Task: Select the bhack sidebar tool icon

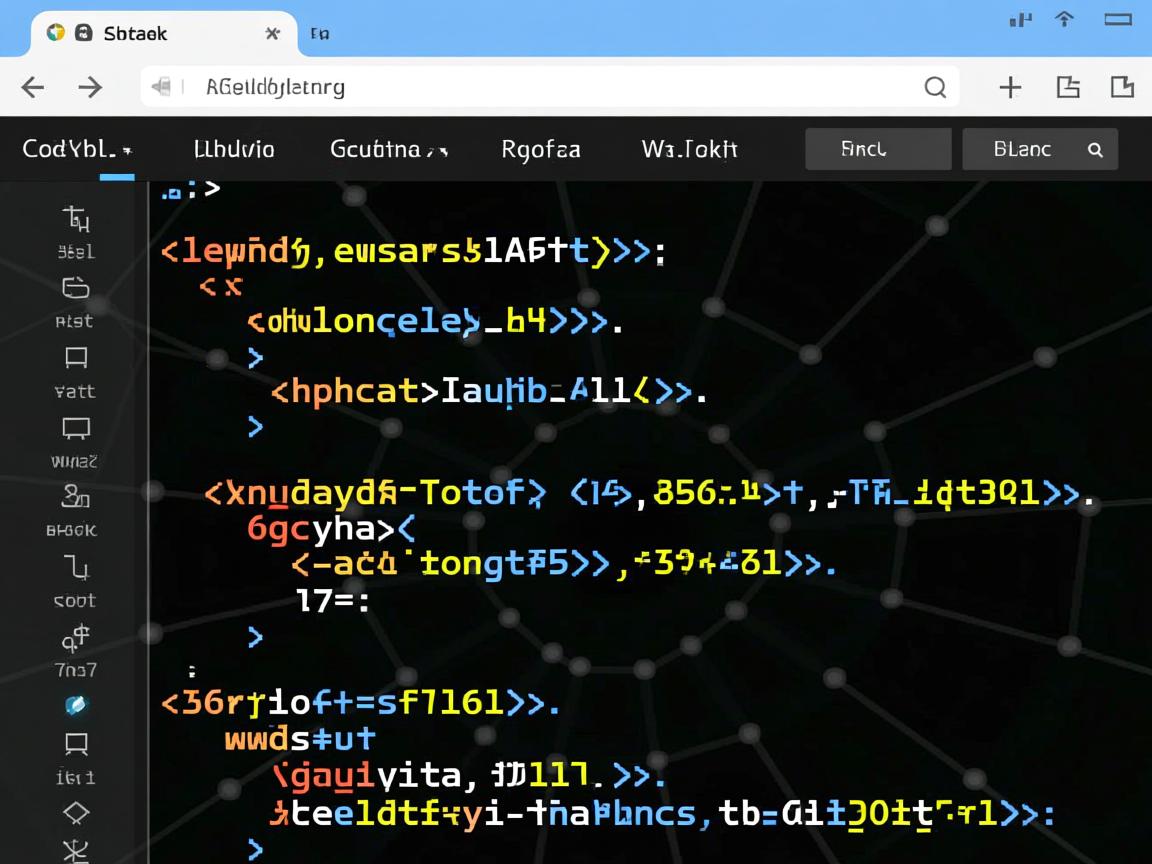Action: point(76,496)
